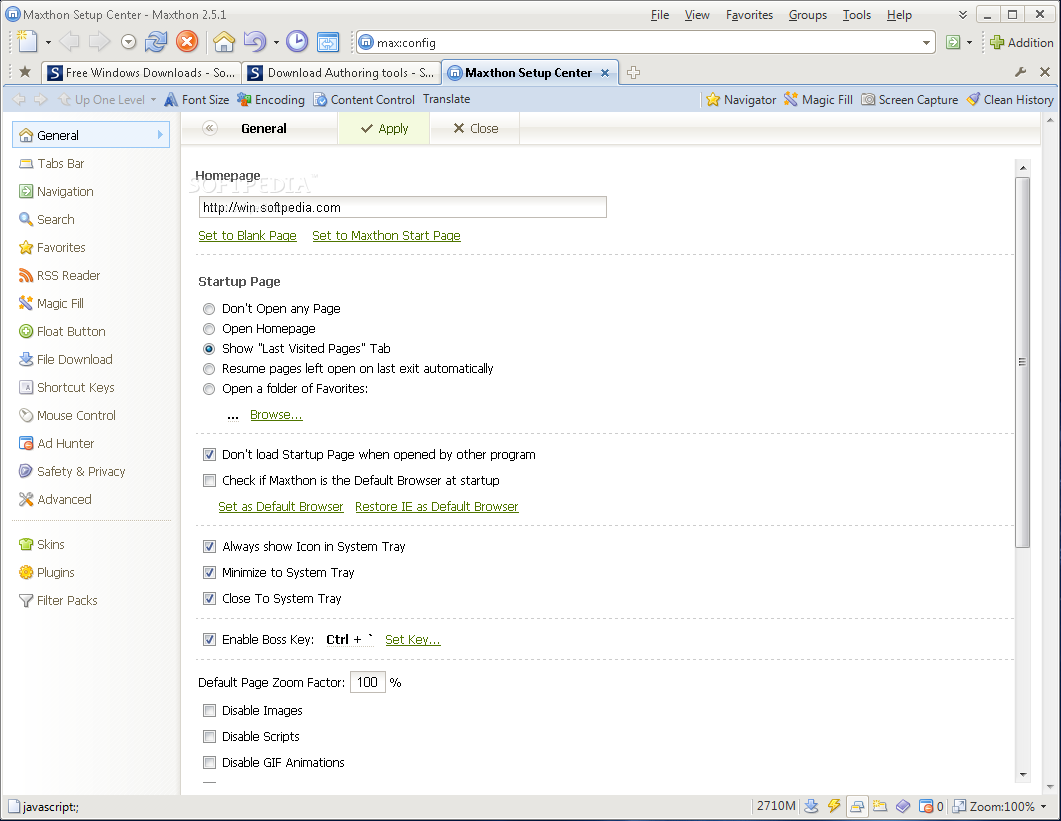The height and width of the screenshot is (821, 1061).
Task: Enable Disable GIF Animations checkbox
Action: 210,763
